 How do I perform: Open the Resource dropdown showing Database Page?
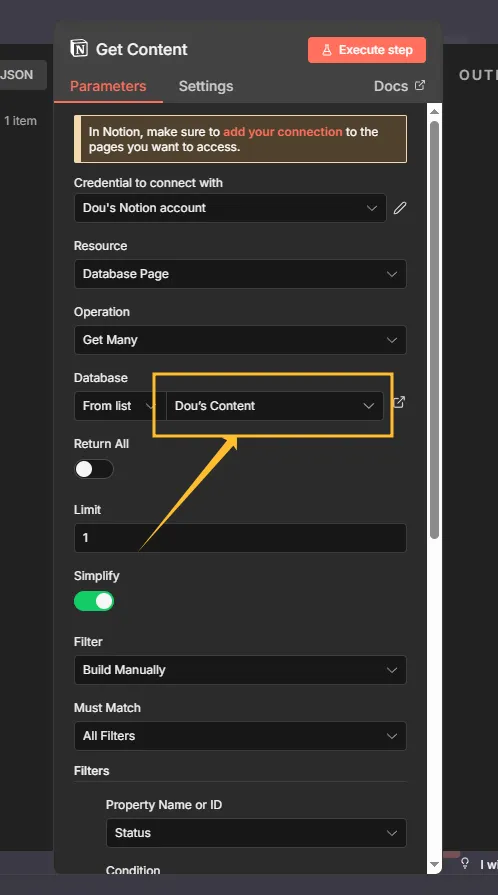pos(240,274)
